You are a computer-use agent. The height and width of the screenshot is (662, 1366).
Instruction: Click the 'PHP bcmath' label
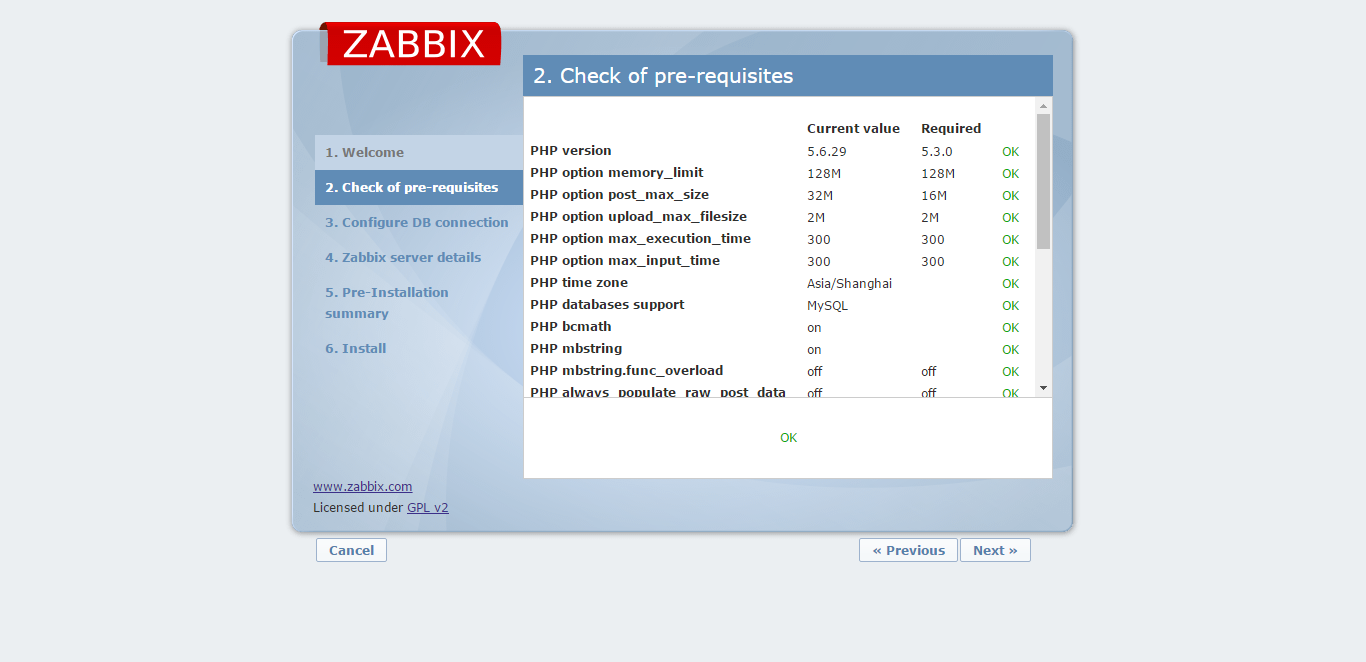pos(571,326)
